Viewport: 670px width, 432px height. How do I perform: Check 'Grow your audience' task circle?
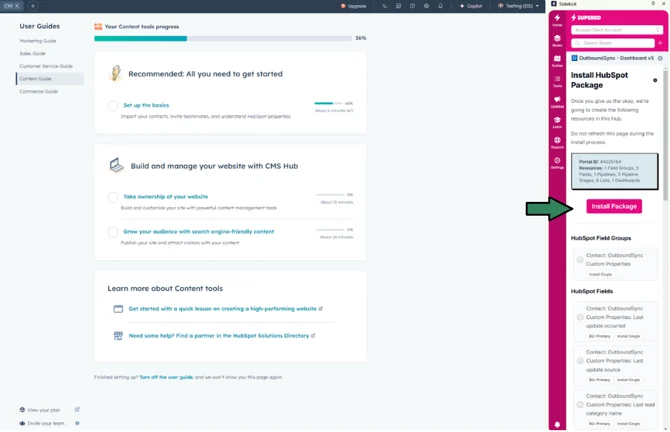113,232
